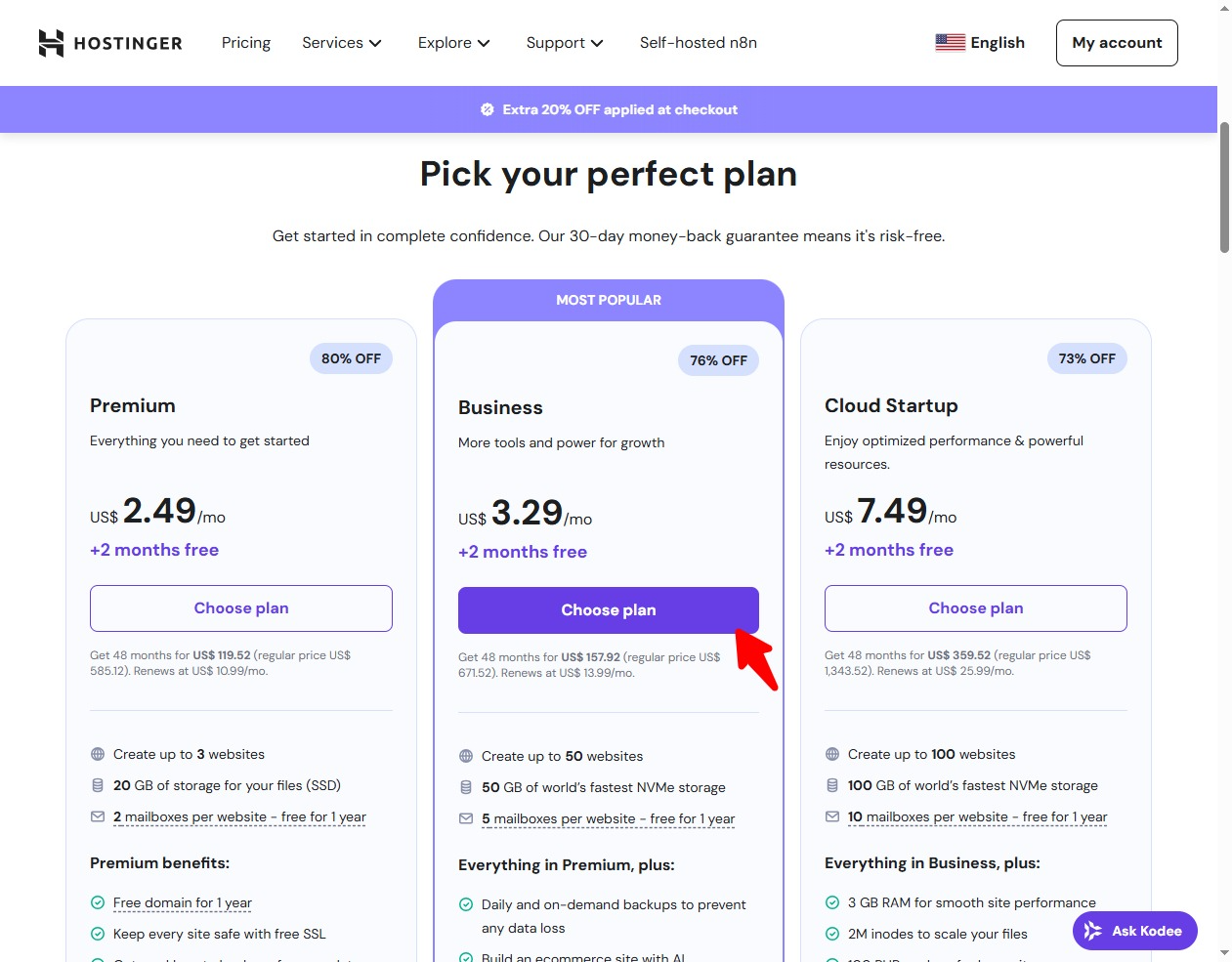Expand the Support dropdown menu

(x=565, y=43)
